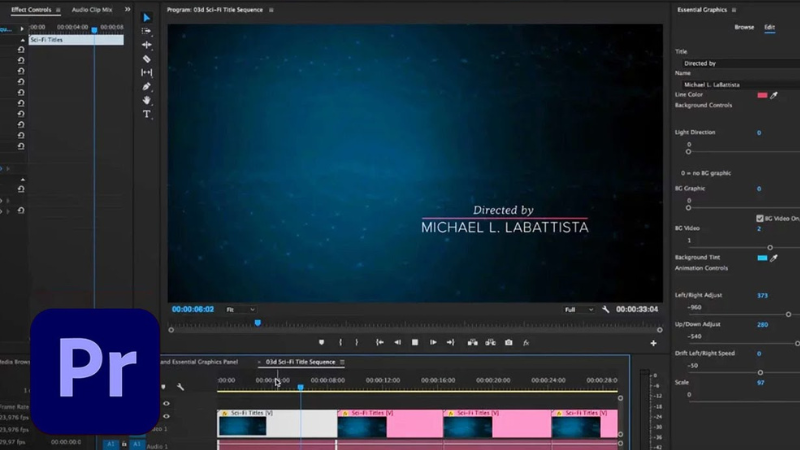The image size is (800, 450).
Task: Open the Effect Controls panel menu
Action: click(58, 10)
